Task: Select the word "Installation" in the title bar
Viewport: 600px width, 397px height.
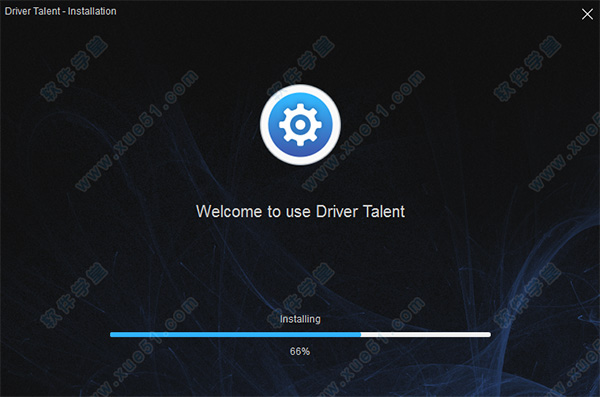Action: (x=92, y=11)
